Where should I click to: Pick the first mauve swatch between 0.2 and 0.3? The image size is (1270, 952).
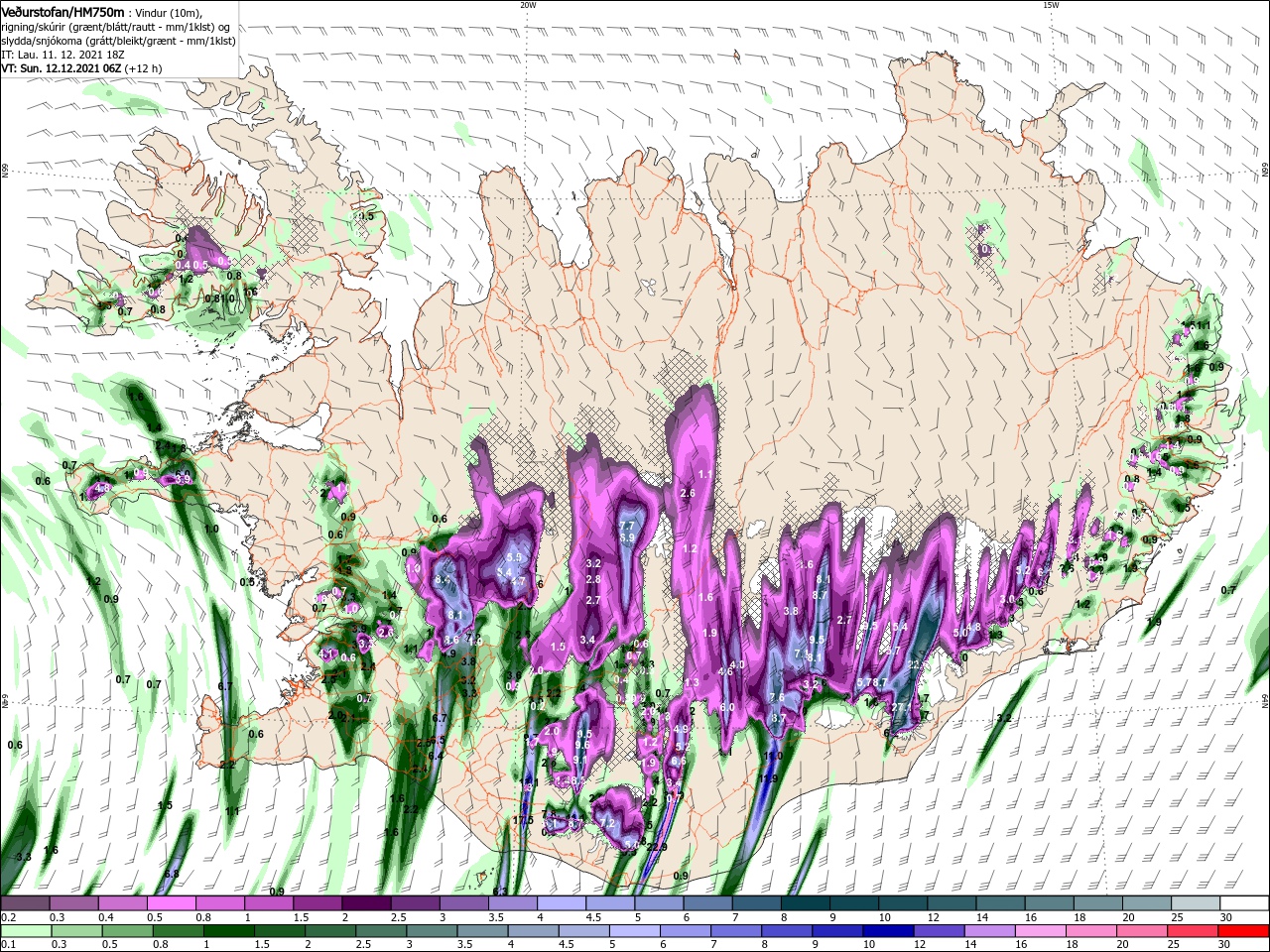25,903
